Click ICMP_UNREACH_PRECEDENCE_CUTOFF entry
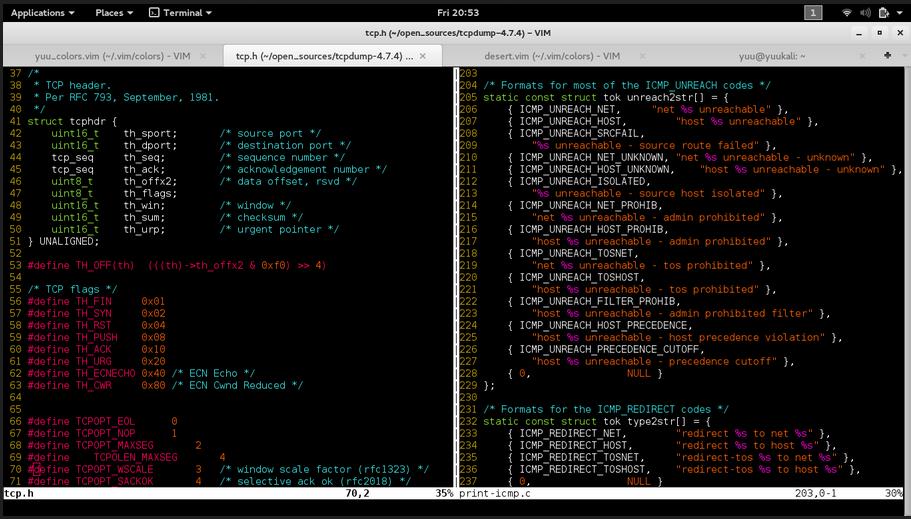 [608, 349]
